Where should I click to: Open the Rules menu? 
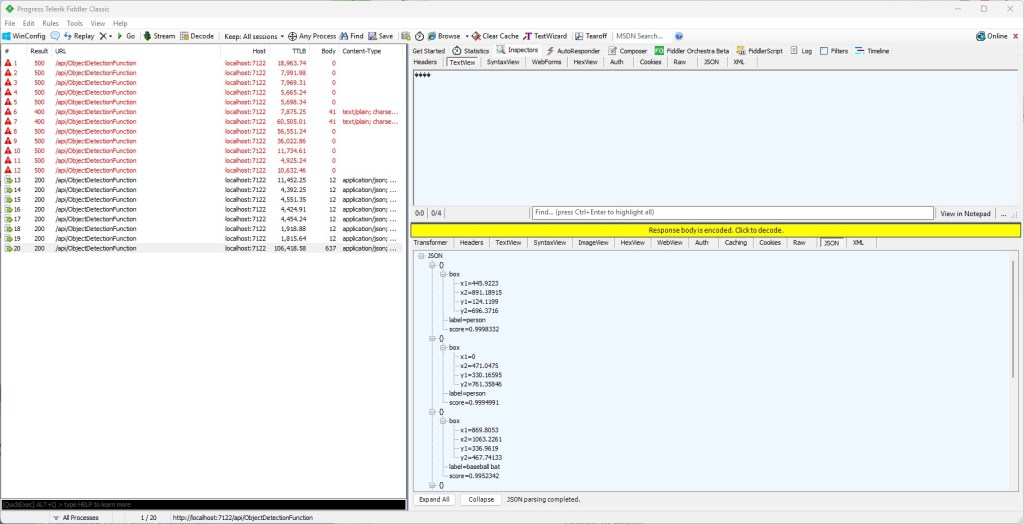pos(50,23)
